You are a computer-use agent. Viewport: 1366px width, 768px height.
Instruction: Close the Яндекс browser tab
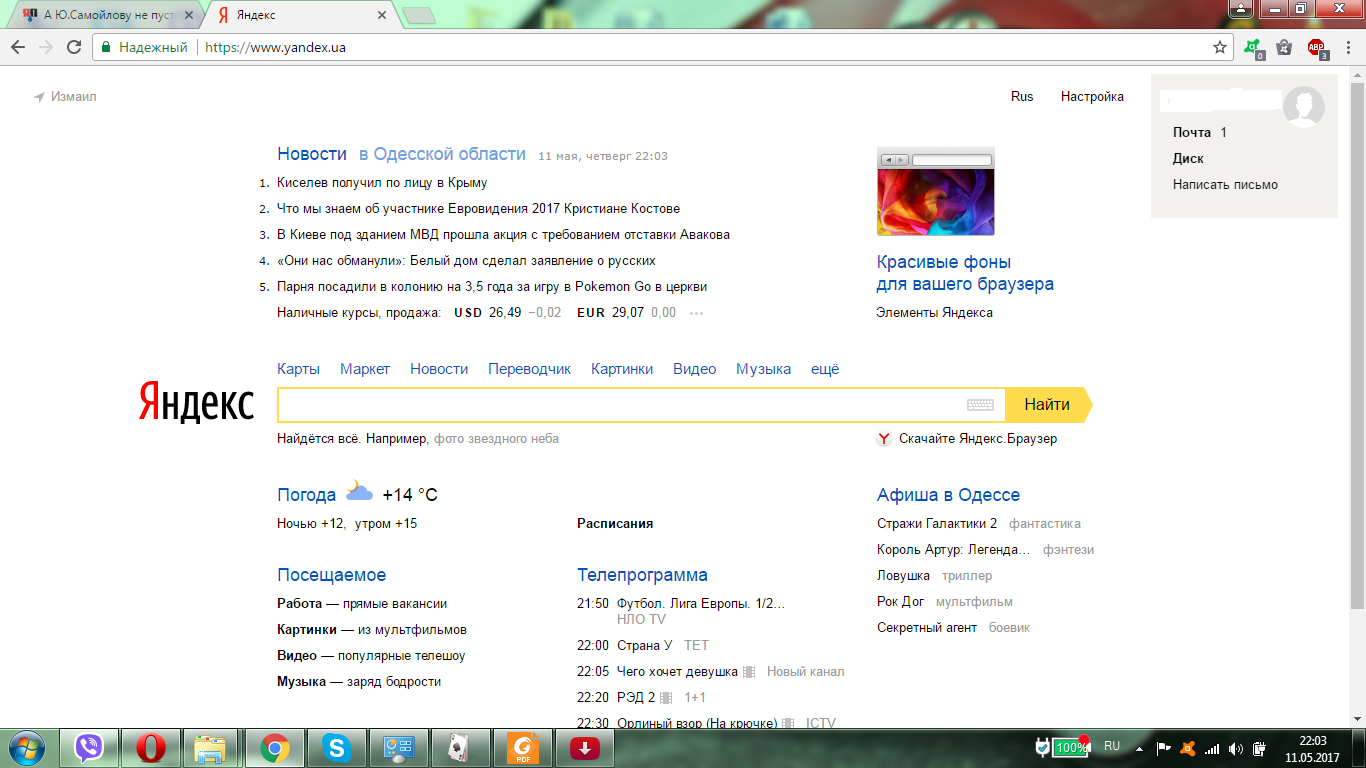381,16
